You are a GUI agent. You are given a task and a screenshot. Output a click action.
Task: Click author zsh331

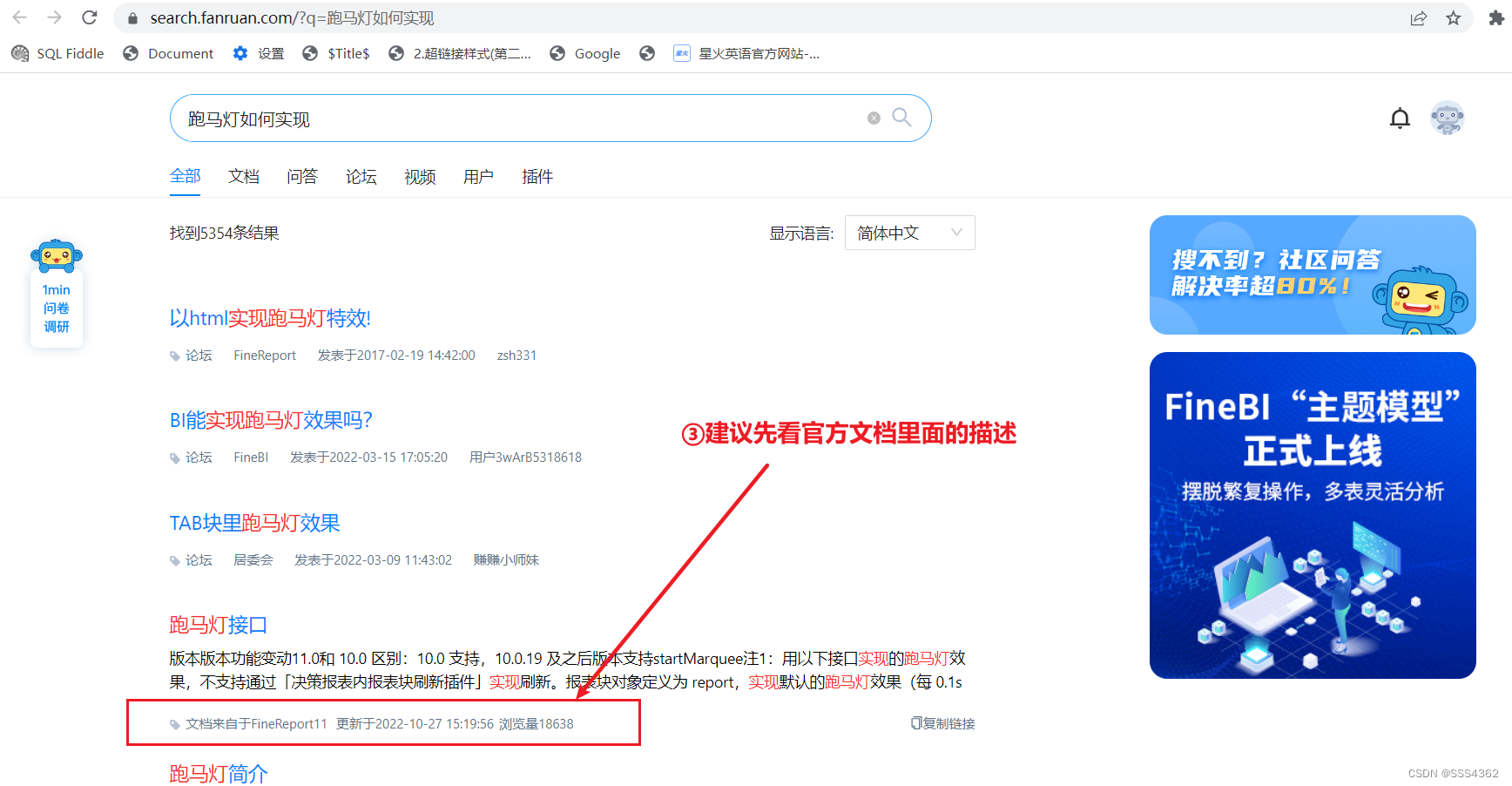[516, 356]
